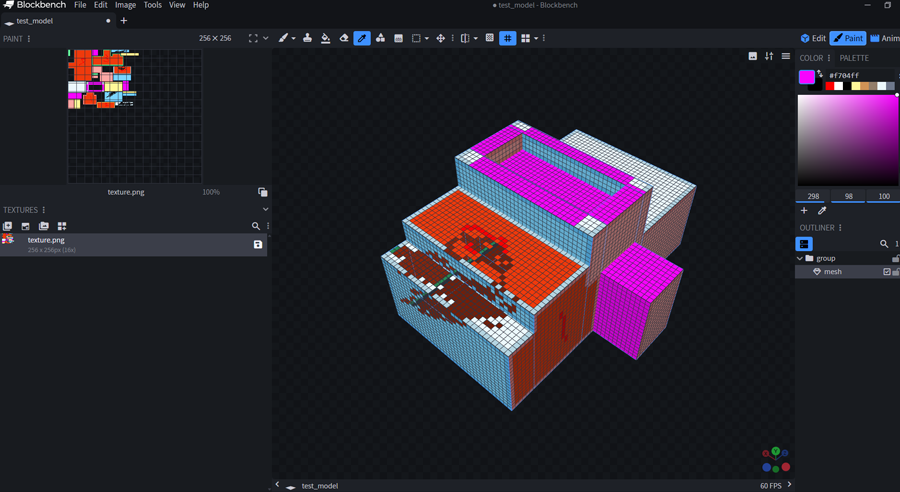Switch to the Palette tab
Viewport: 900px width, 492px height.
854,58
